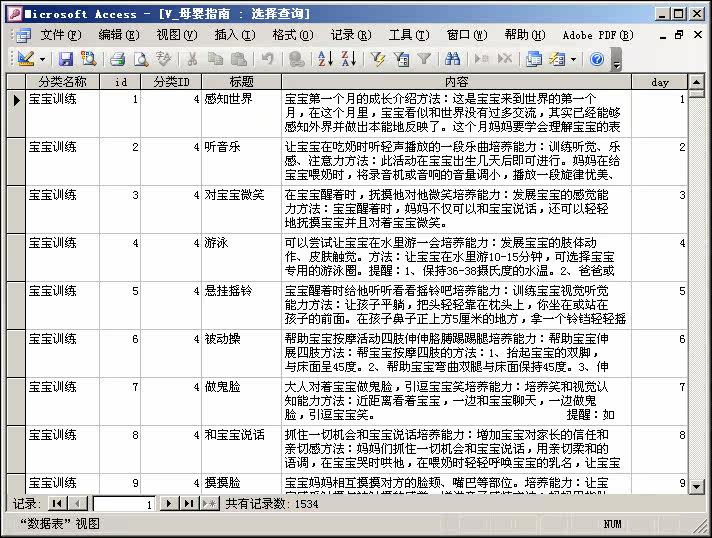Open Filter By Form icon

[x=401, y=59]
